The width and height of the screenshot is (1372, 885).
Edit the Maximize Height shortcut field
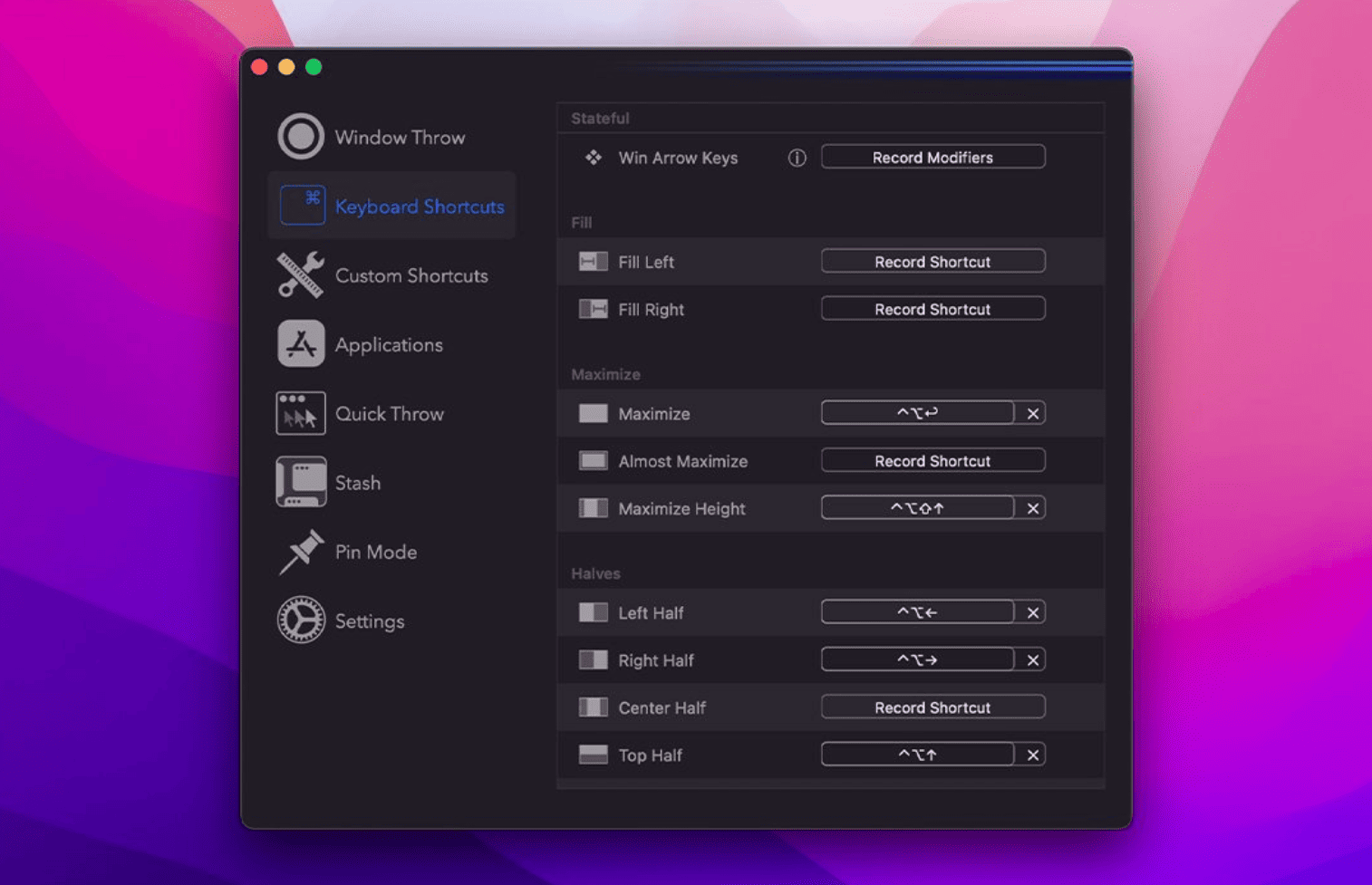coord(917,508)
